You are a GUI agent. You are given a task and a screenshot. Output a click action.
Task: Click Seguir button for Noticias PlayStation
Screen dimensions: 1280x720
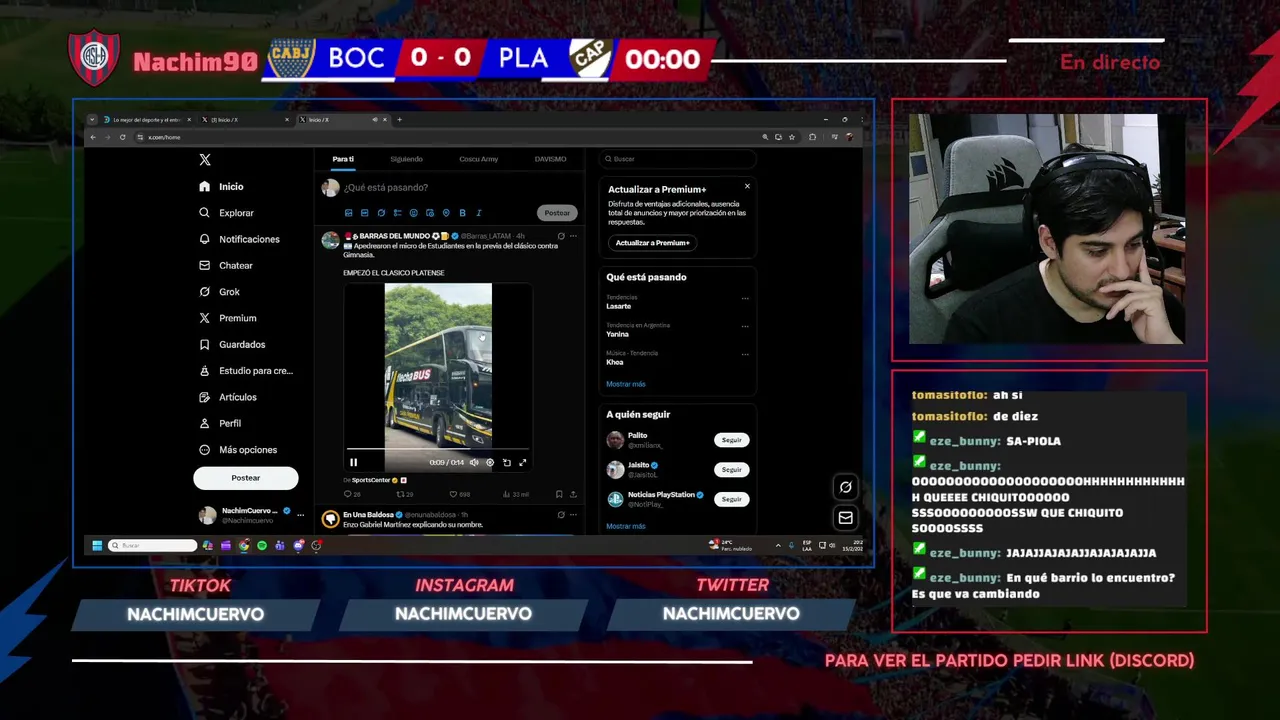point(732,499)
